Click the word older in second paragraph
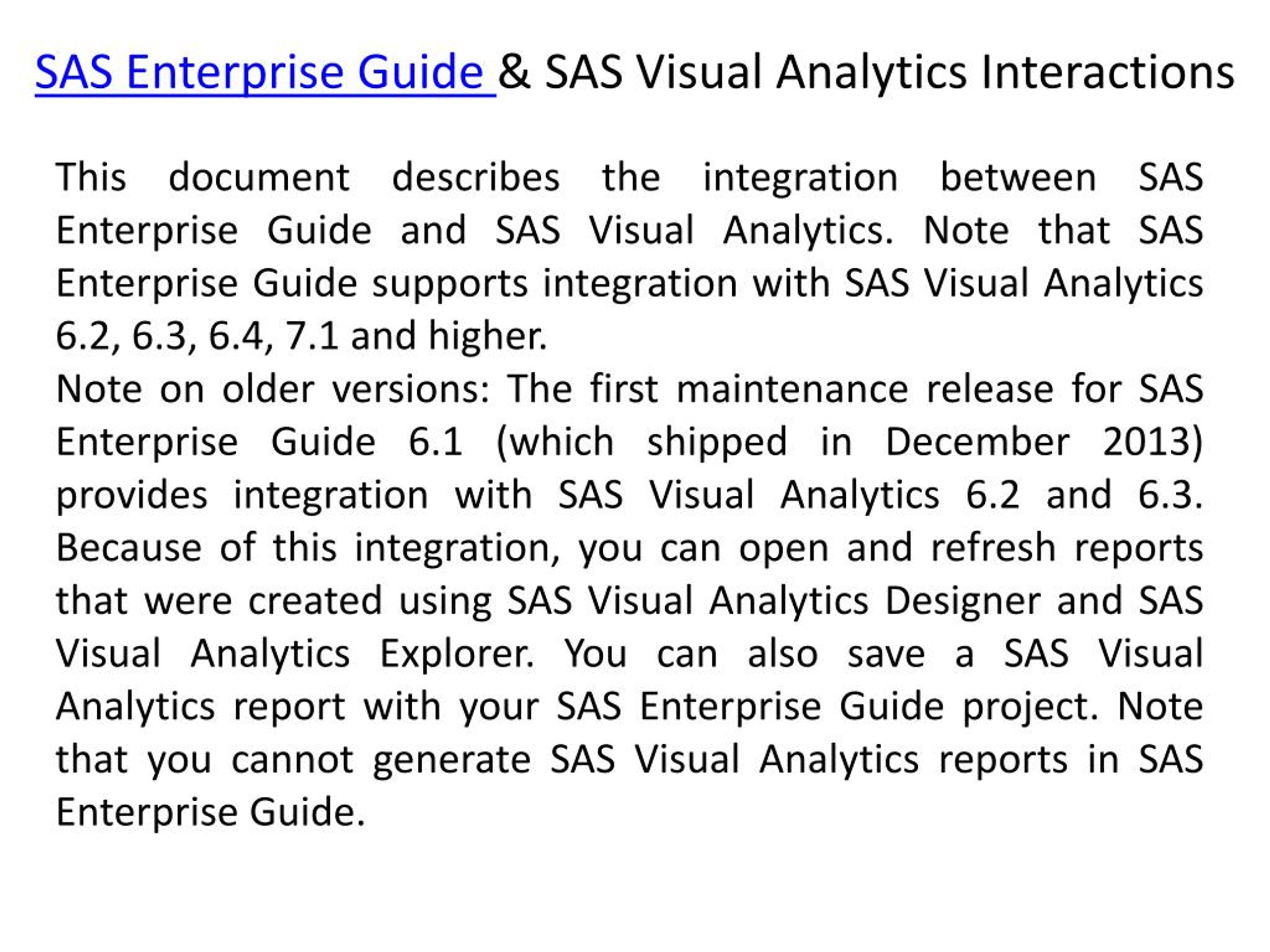The image size is (1270, 952). click(267, 389)
